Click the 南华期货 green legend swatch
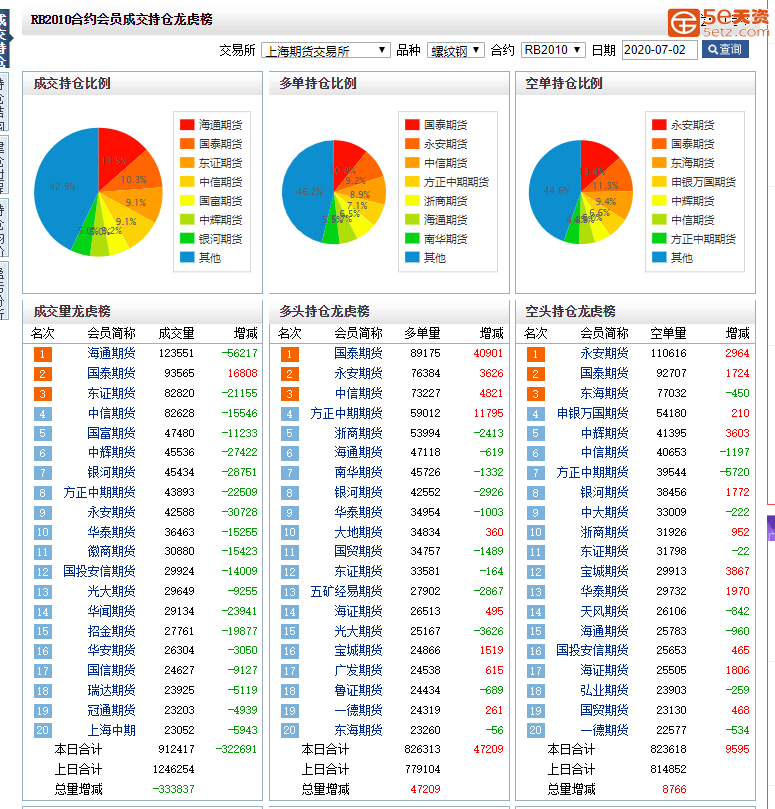 click(x=412, y=239)
